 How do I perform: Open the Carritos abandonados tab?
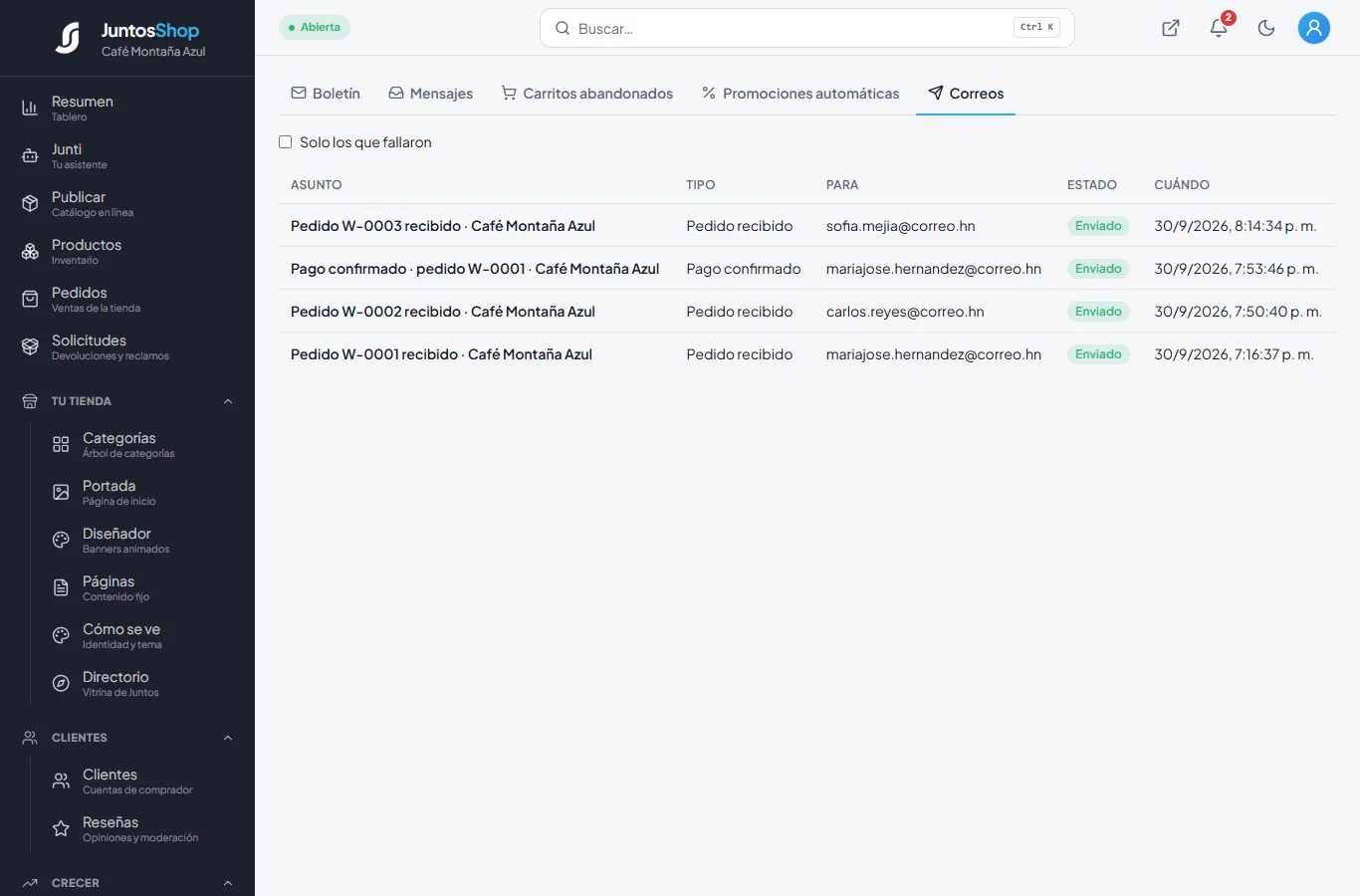tap(587, 94)
